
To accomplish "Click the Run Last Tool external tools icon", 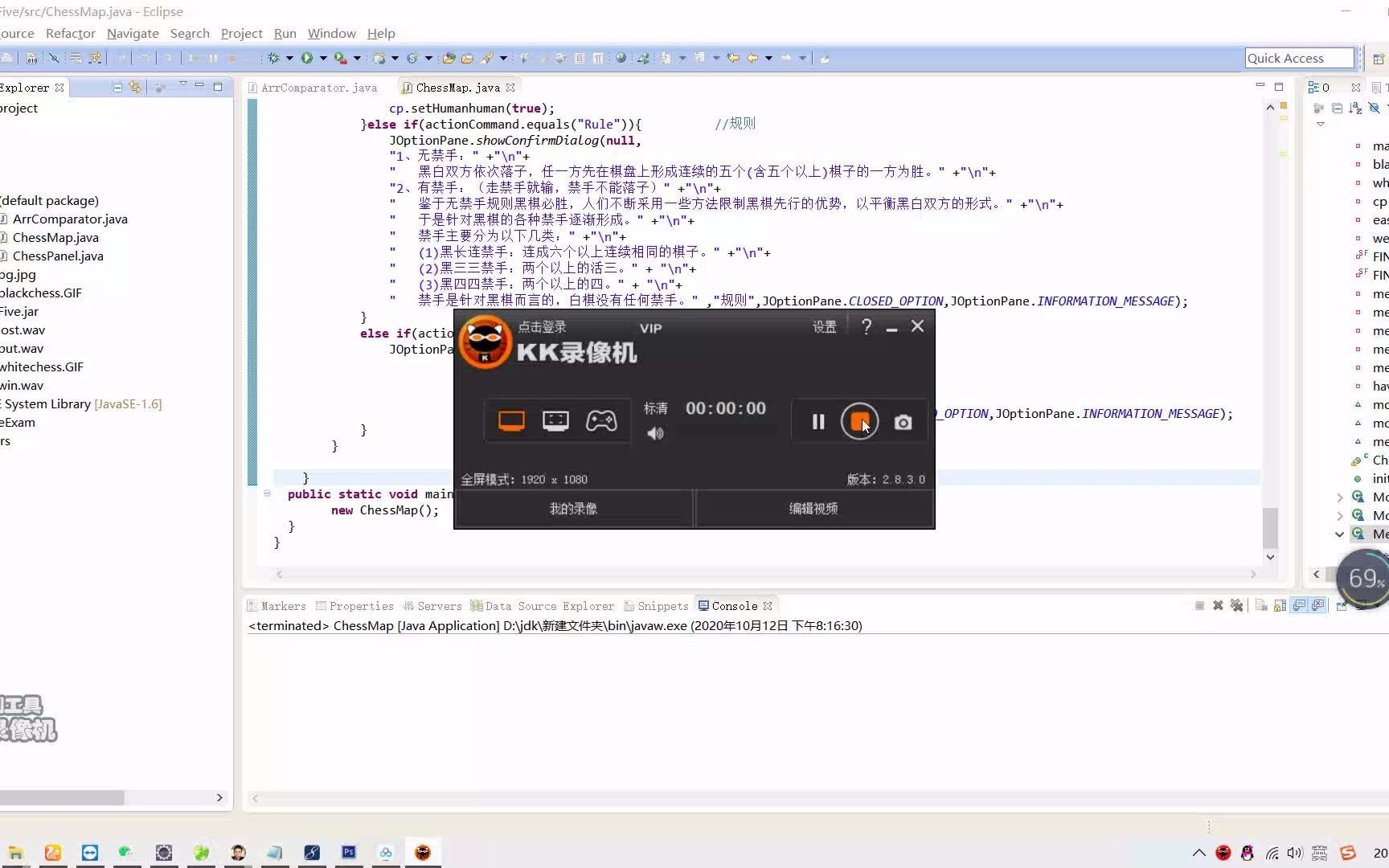I will coord(341,58).
